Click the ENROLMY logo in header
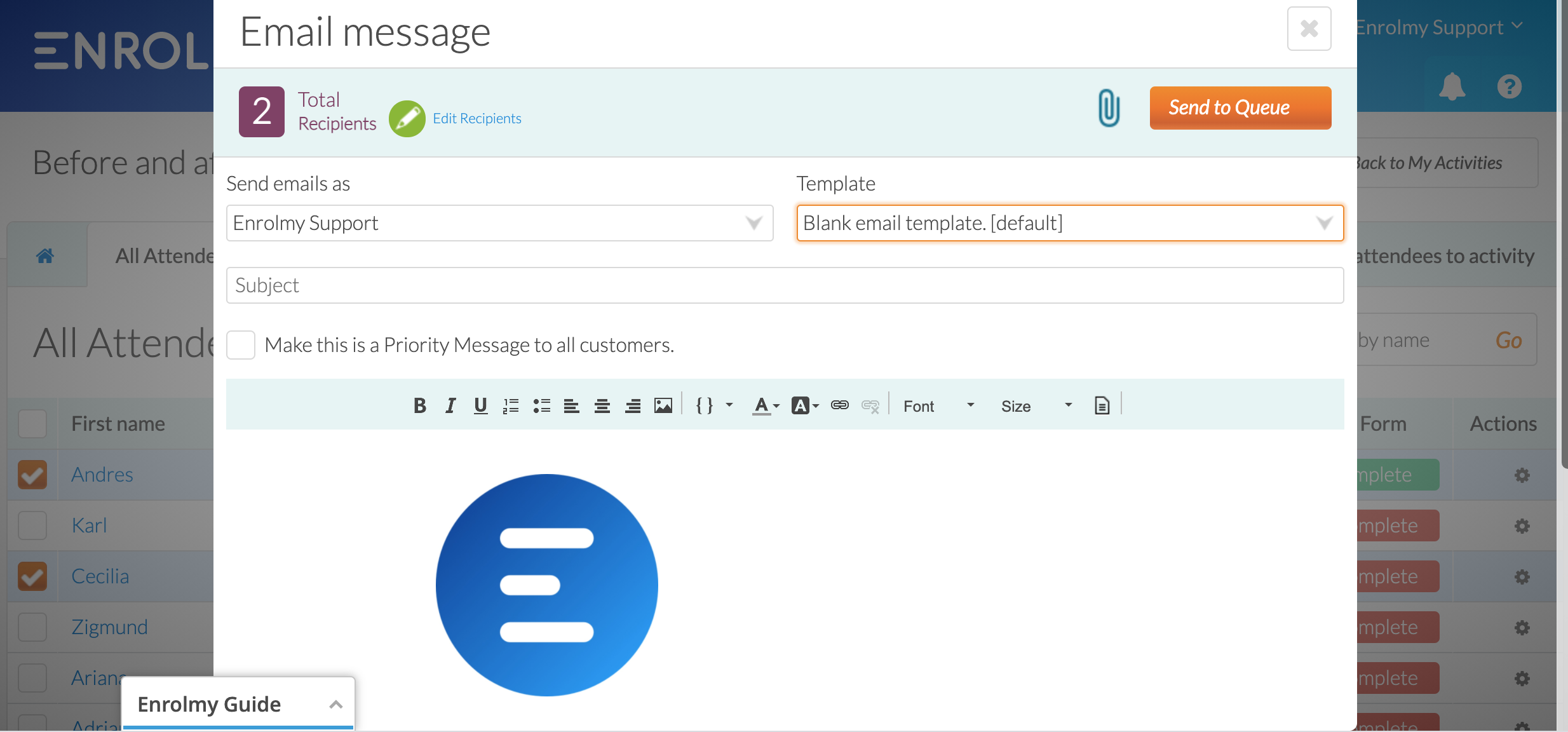This screenshot has width=1568, height=732. pos(122,51)
